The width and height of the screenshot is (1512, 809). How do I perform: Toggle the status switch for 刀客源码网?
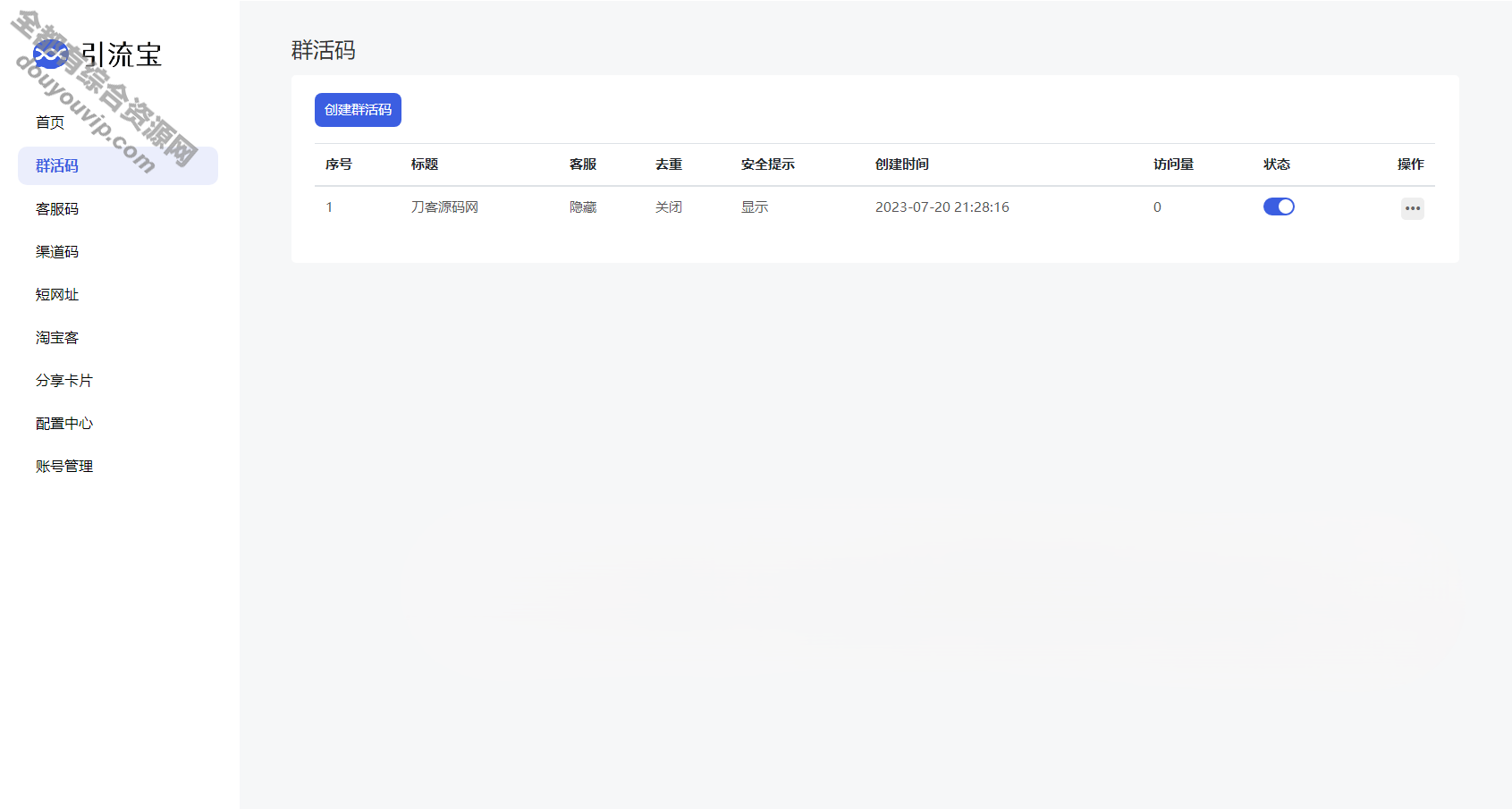point(1279,206)
